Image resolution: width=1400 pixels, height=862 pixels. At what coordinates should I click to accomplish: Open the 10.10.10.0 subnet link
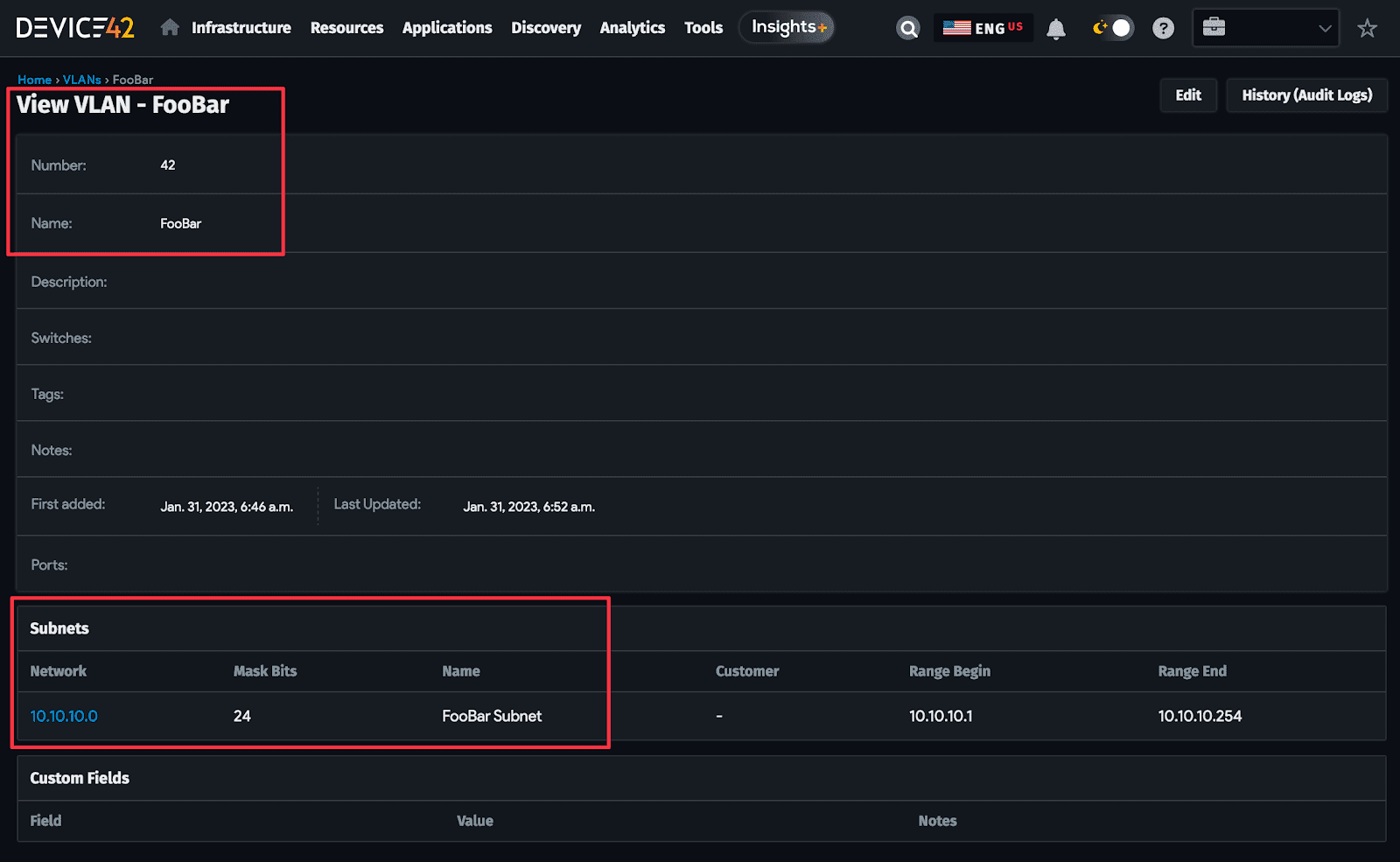tap(63, 715)
